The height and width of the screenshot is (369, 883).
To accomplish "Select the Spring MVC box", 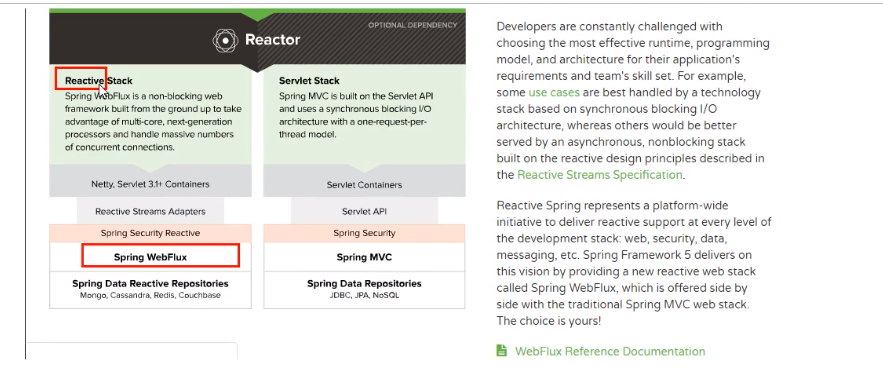I will pos(364,257).
